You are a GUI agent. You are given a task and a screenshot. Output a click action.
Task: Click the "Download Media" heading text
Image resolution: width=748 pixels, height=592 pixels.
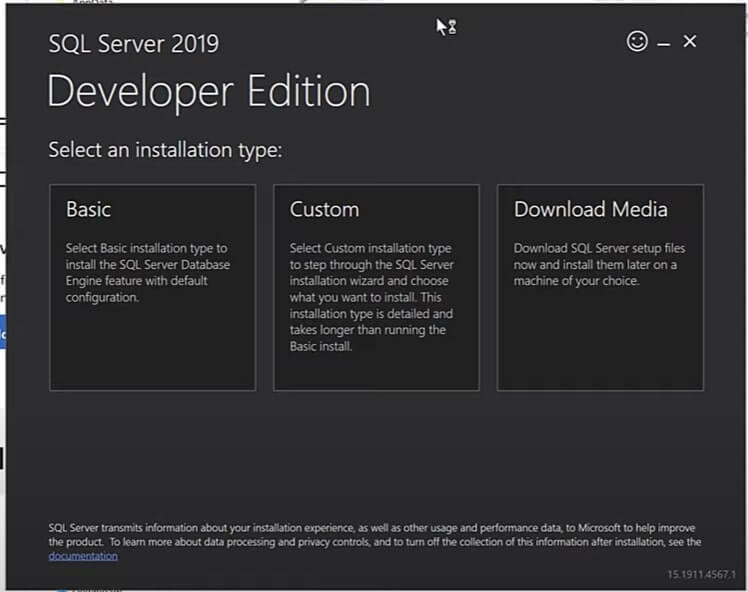(590, 210)
